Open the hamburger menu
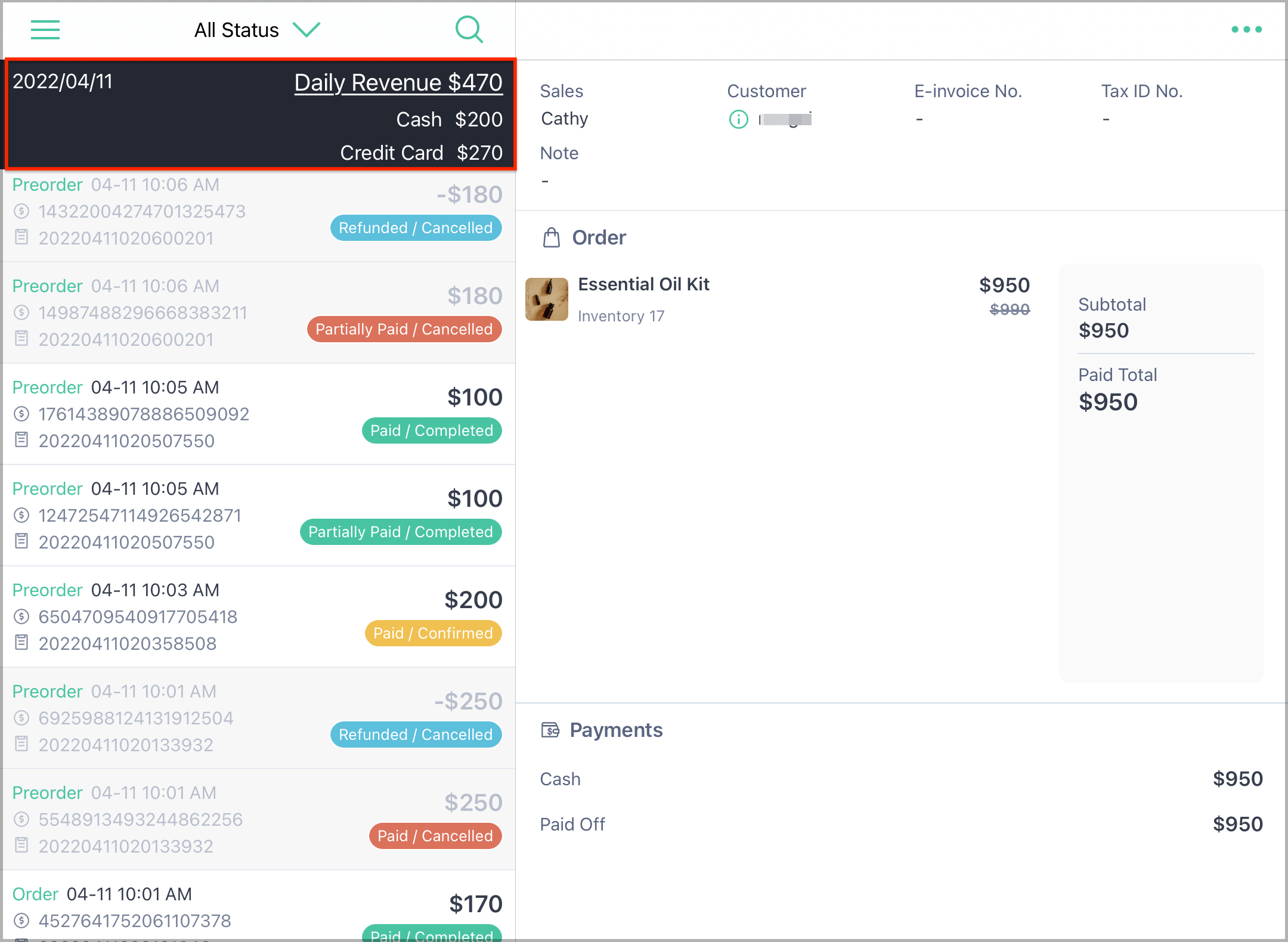 (x=45, y=30)
